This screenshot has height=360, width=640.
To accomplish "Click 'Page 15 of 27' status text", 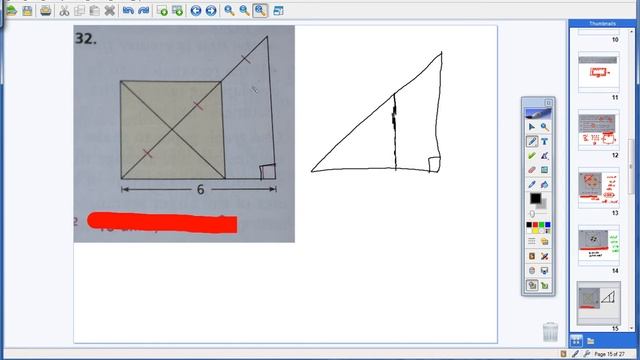I will pyautogui.click(x=609, y=354).
